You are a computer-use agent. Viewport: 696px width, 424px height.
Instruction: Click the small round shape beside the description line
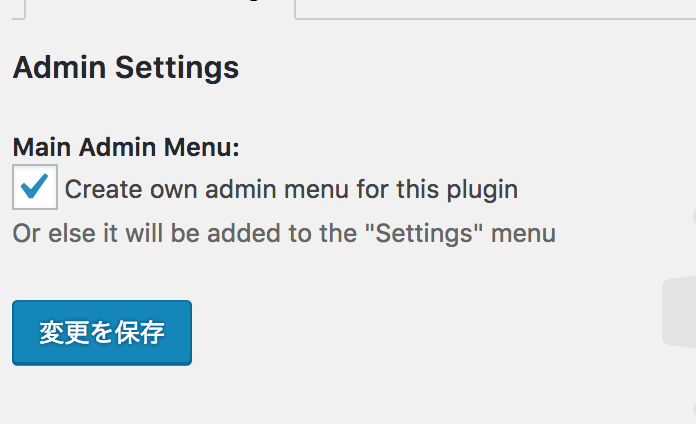tap(694, 217)
